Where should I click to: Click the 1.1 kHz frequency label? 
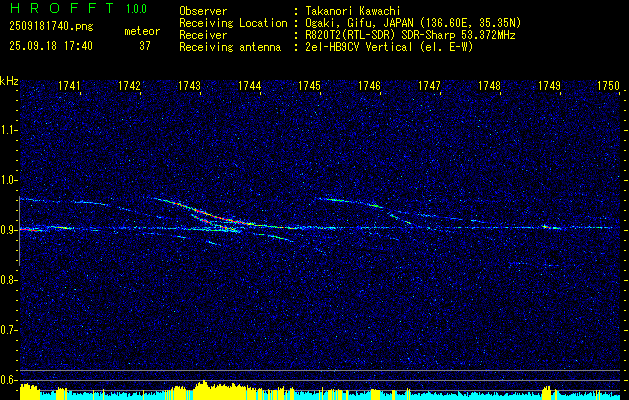tap(8, 130)
